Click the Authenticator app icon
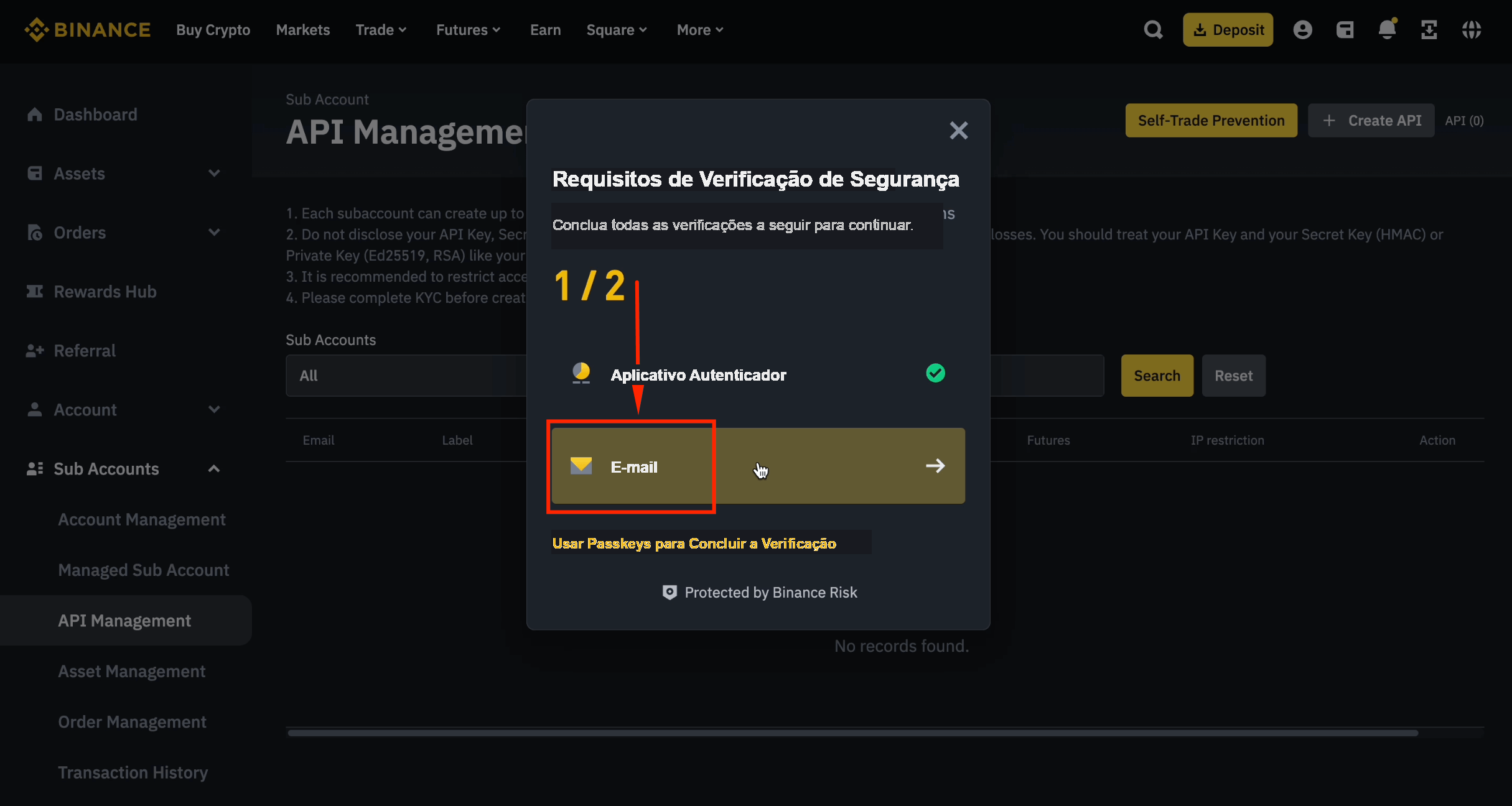This screenshot has height=806, width=1512. click(x=581, y=373)
